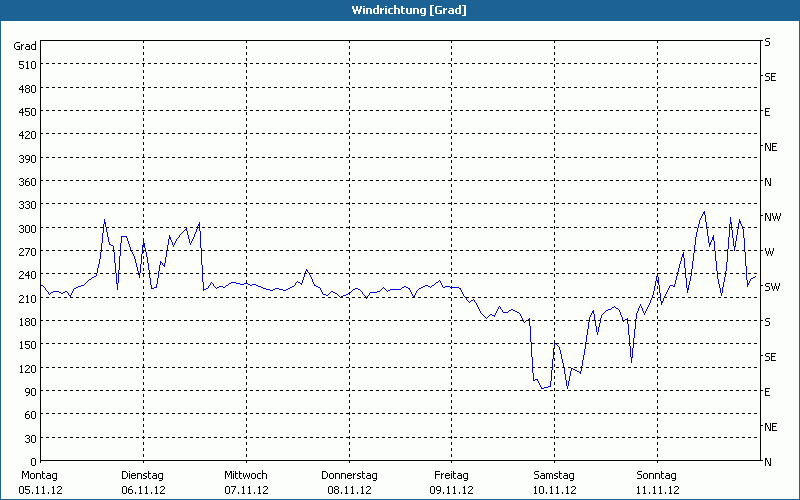Select the E compass label level with 450

(x=767, y=112)
